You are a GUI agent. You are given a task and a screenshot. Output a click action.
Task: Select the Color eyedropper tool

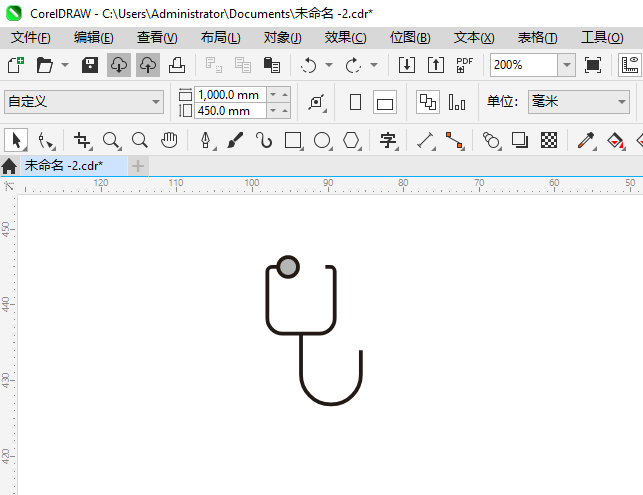tap(586, 140)
